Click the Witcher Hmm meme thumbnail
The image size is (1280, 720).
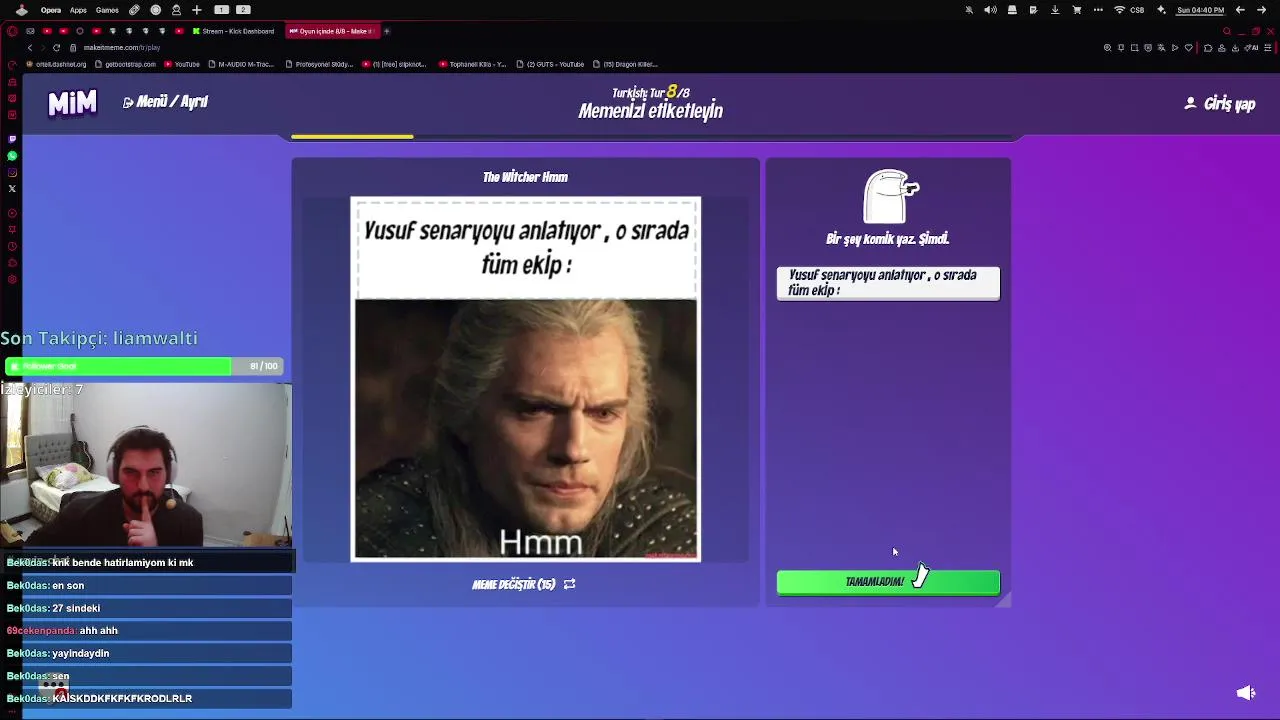point(526,379)
